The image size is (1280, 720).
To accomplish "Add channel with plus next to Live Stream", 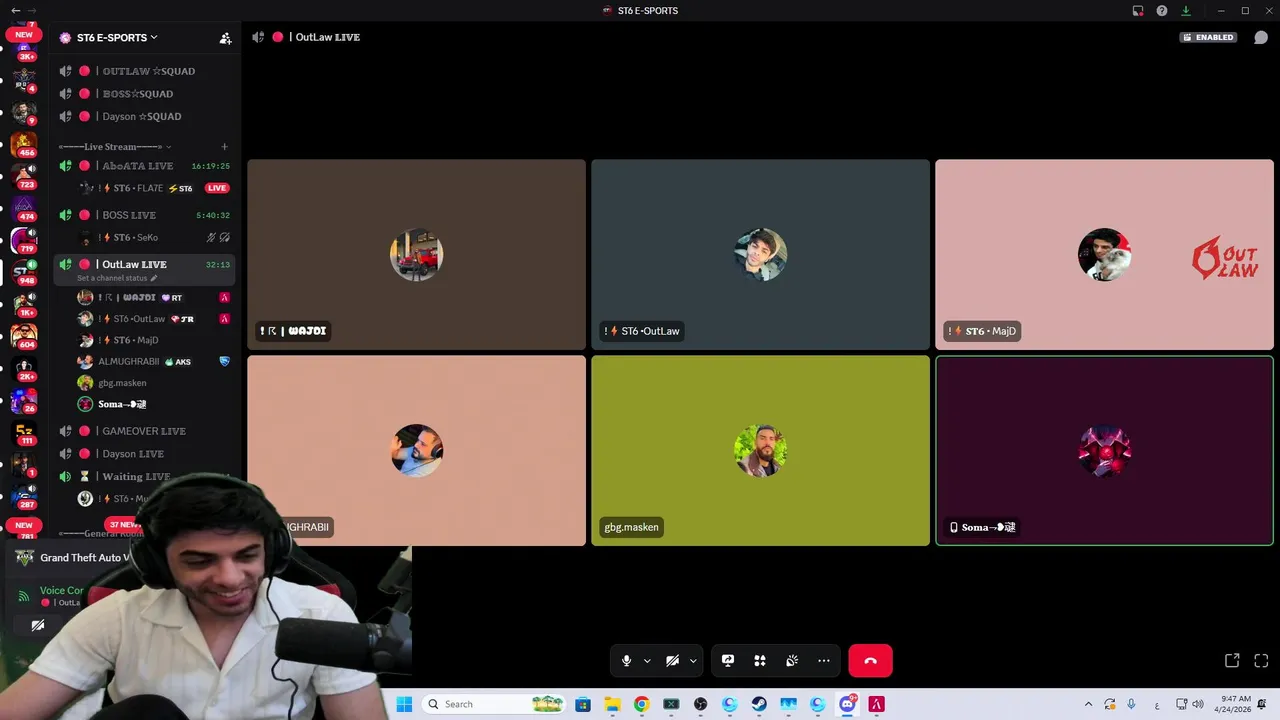I will tap(225, 147).
